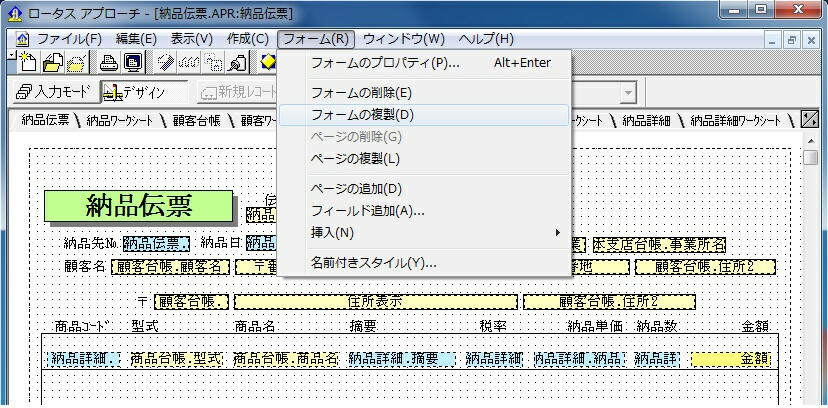Expand the 挿入(N) submenu
This screenshot has height=408, width=828.
click(424, 232)
